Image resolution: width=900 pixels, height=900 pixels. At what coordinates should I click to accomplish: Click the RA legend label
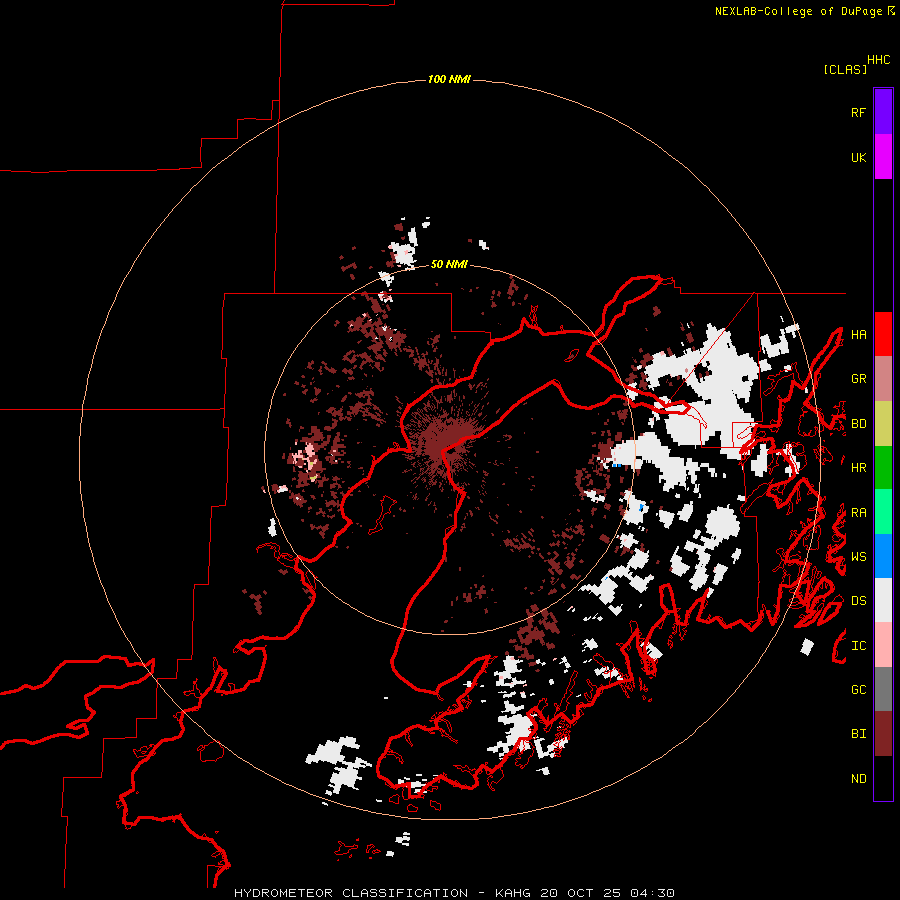858,513
